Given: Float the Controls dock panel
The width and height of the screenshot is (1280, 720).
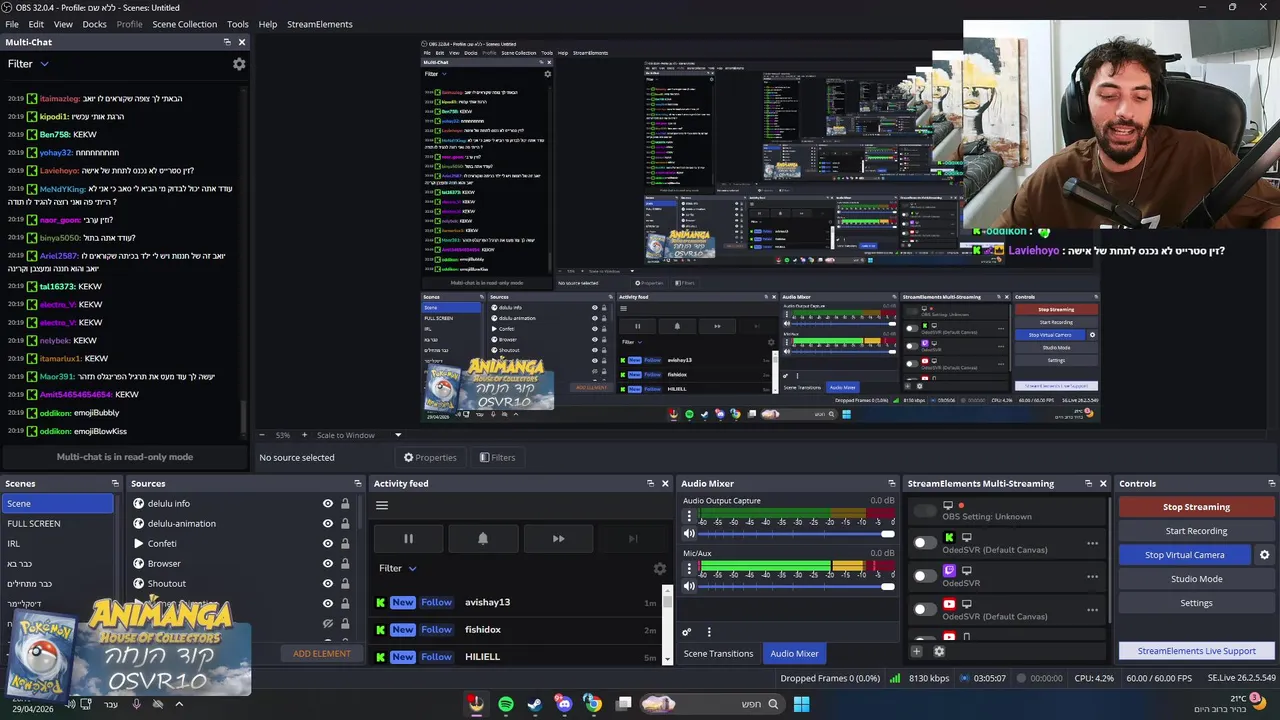Looking at the screenshot, I should (x=1270, y=484).
